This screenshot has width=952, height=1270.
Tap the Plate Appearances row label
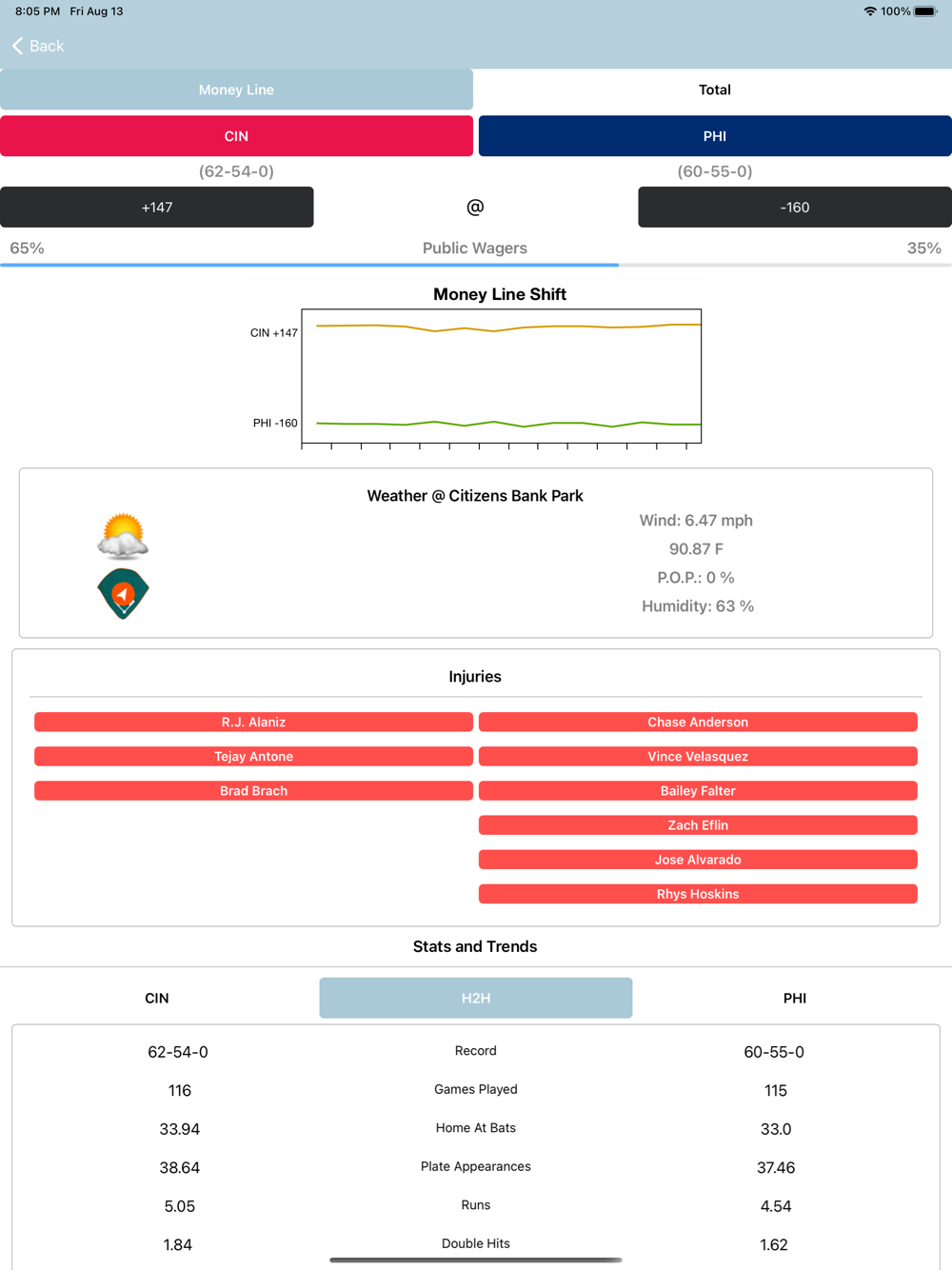click(476, 1166)
